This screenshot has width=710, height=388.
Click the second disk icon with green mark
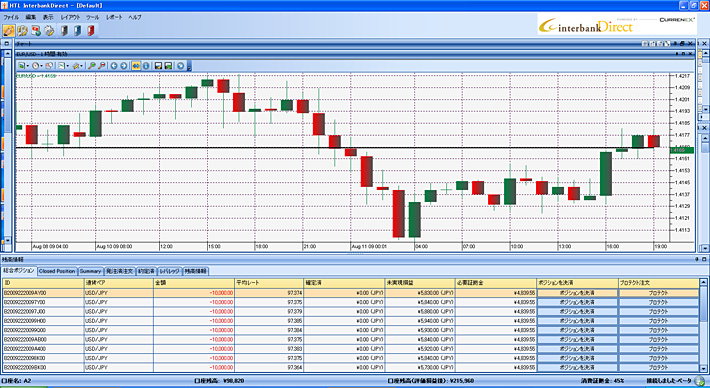click(168, 66)
